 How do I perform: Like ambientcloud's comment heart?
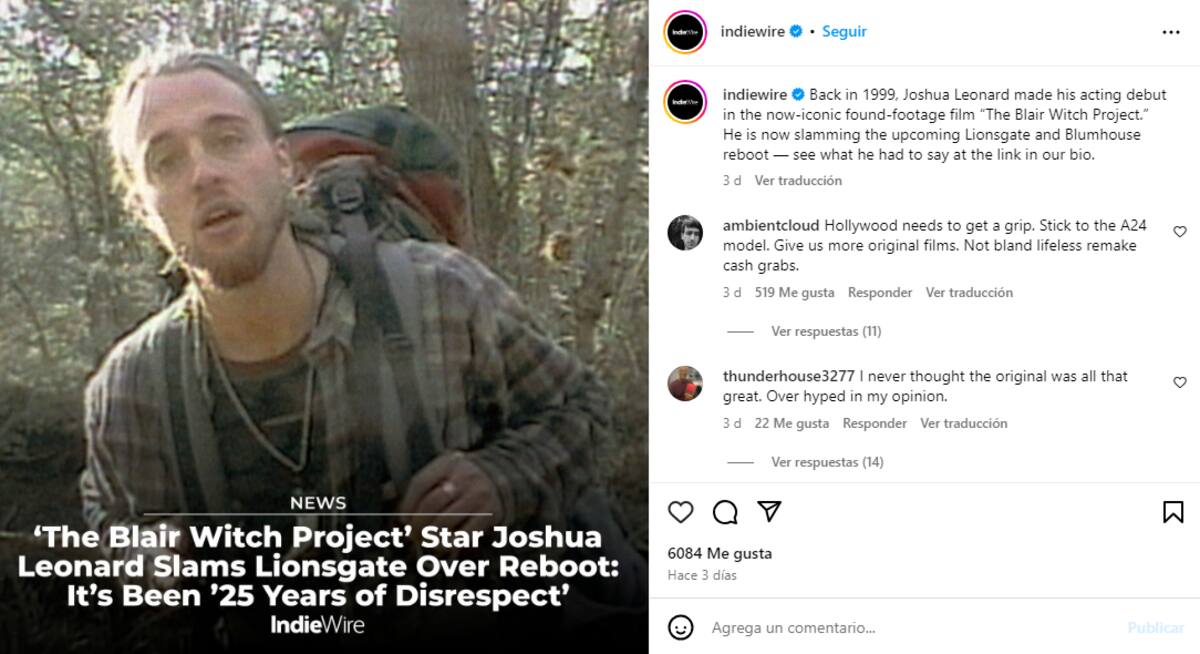click(x=1180, y=231)
